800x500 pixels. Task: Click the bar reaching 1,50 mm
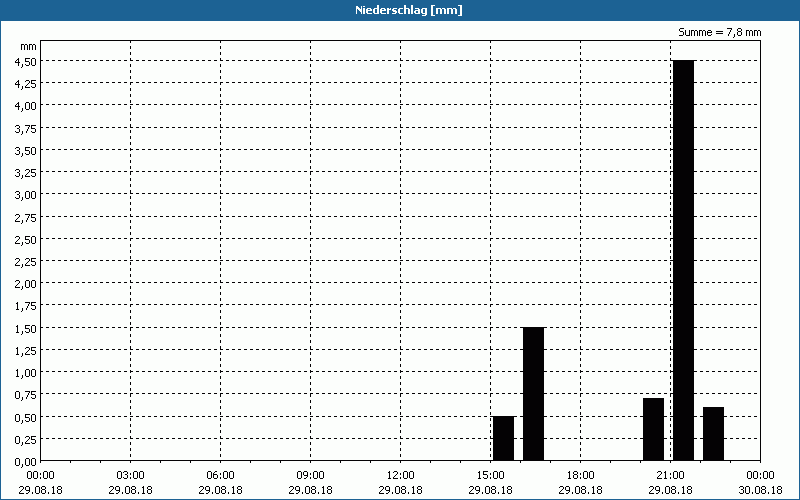[x=534, y=394]
